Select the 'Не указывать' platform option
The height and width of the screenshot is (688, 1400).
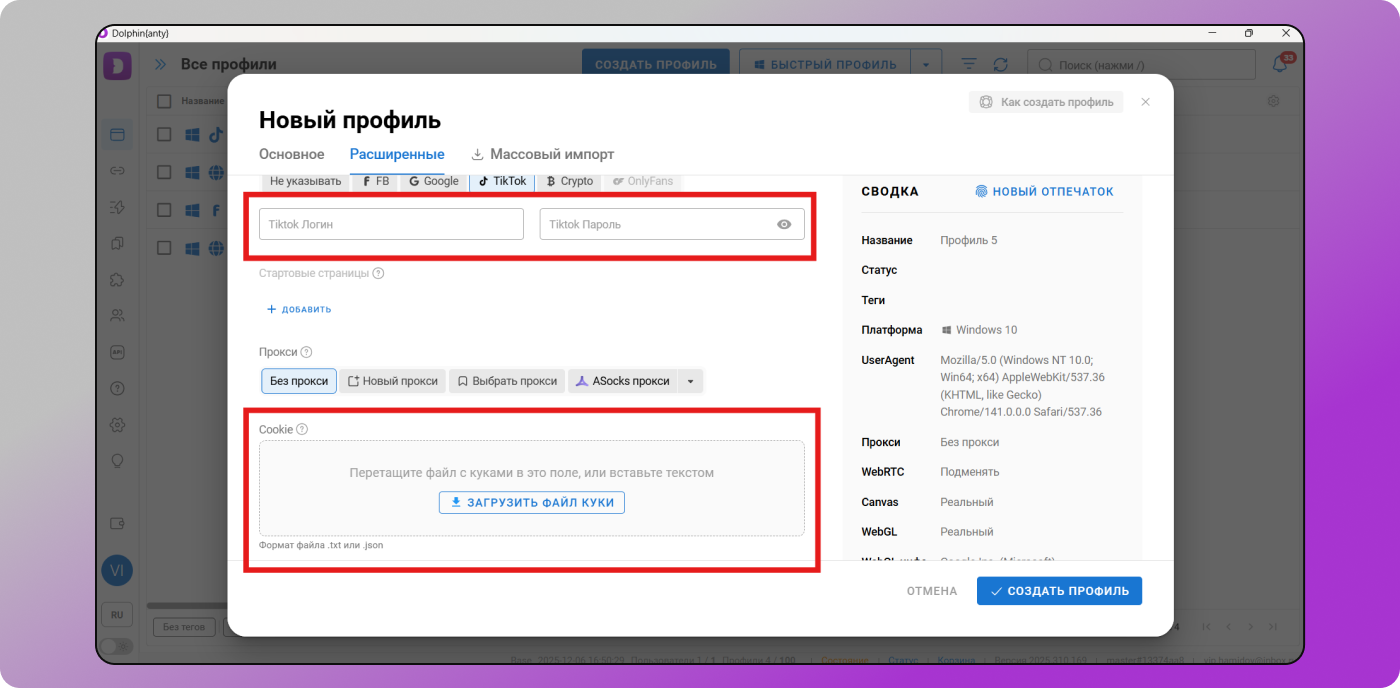304,181
